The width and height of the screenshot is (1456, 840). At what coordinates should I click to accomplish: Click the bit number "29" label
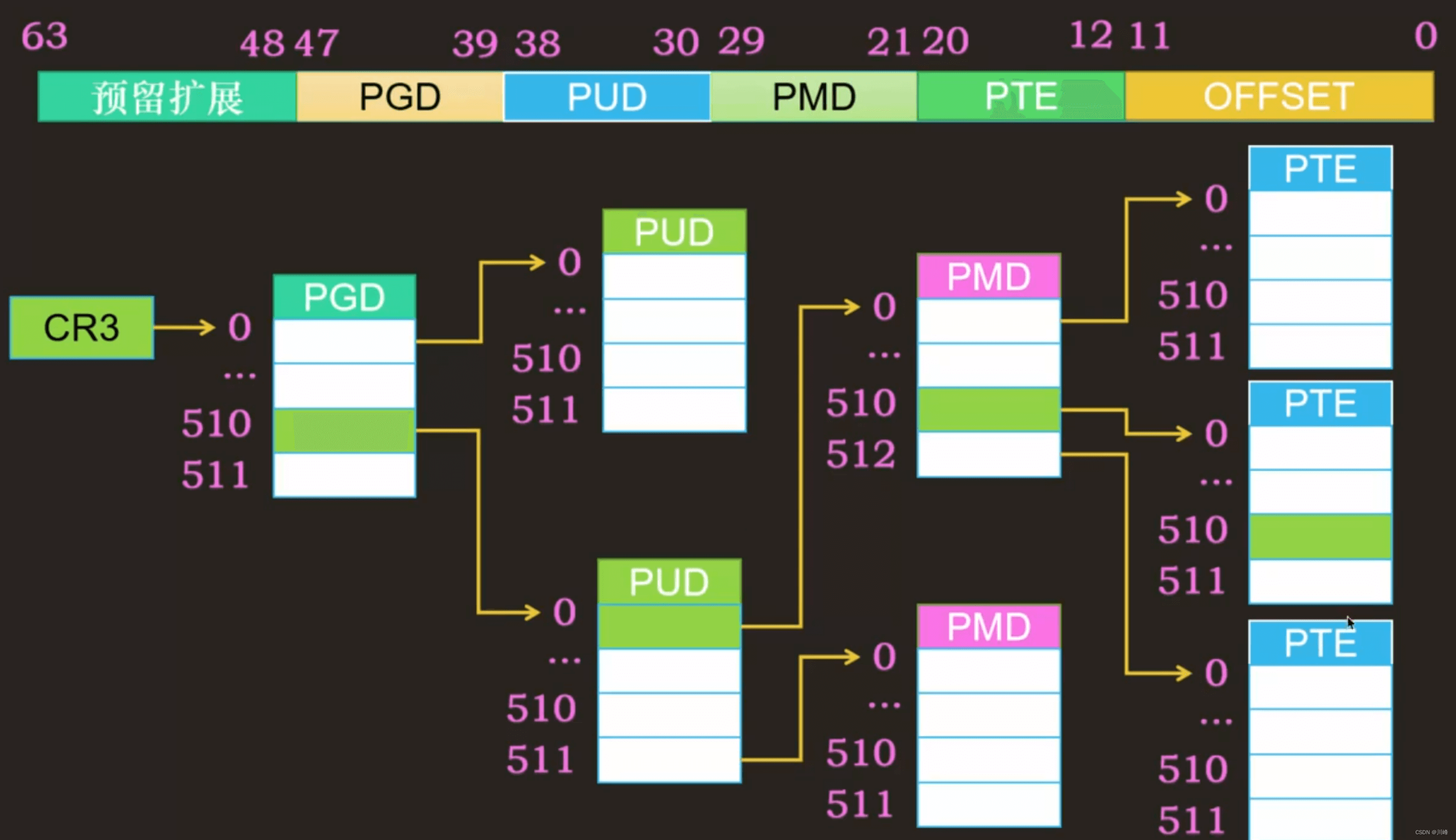click(742, 41)
